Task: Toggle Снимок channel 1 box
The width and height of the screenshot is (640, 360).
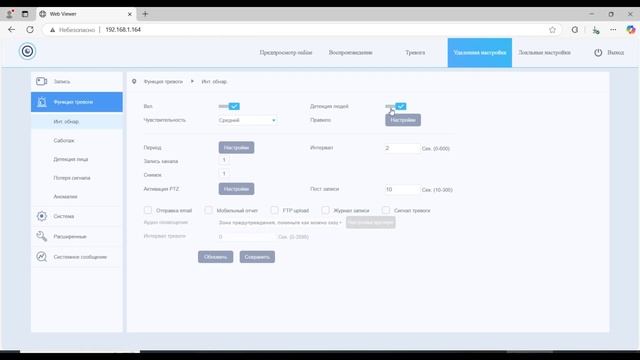Action: point(224,174)
